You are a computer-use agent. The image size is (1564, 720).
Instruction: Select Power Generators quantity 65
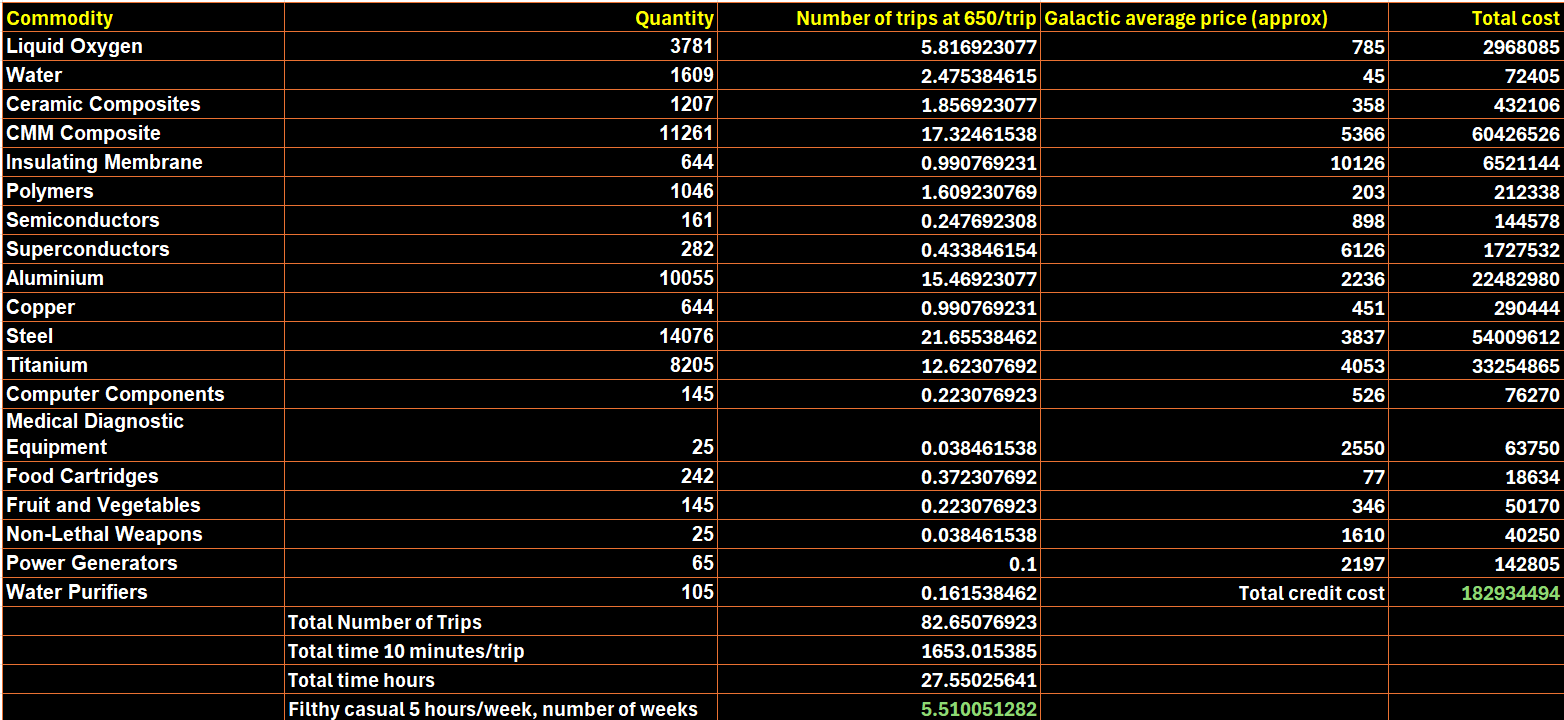(x=501, y=563)
